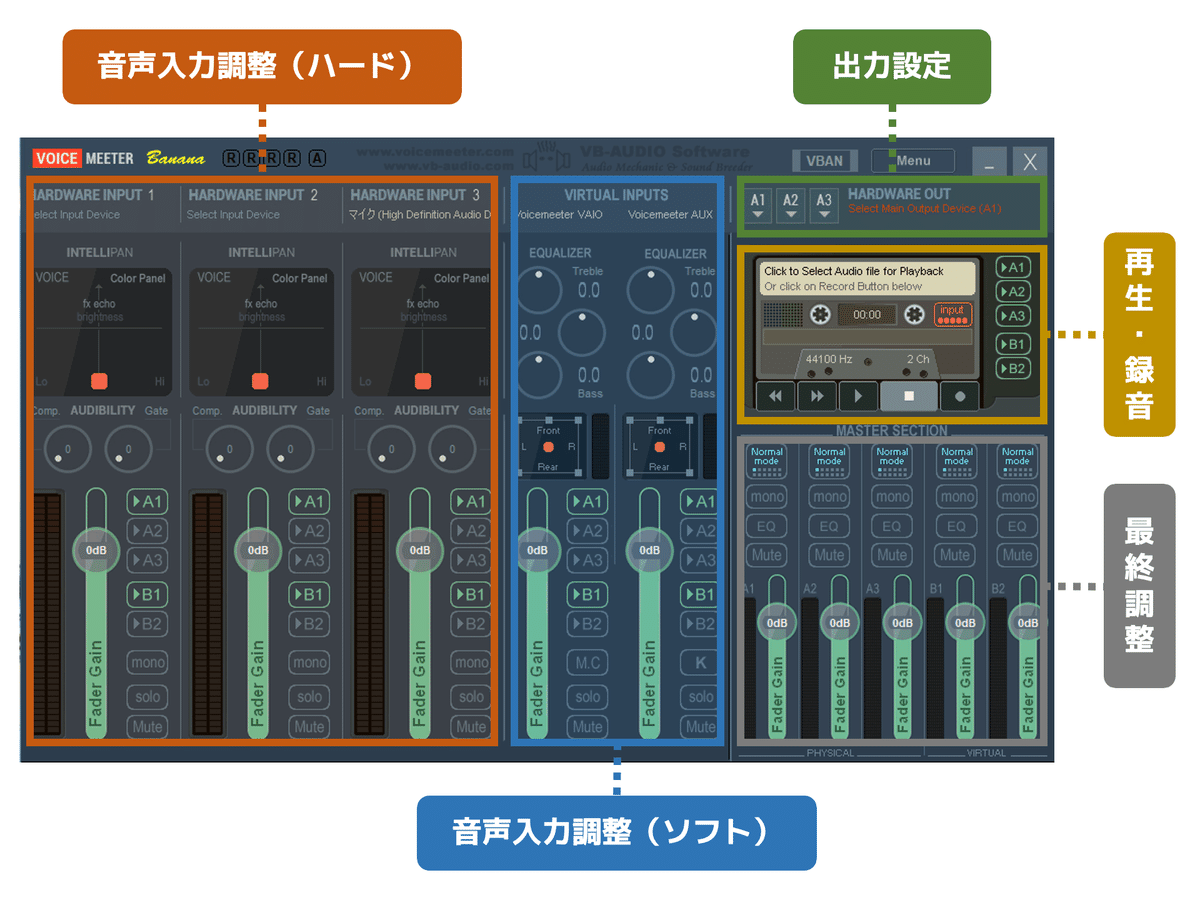Click the Hardware Input 2 Comp. knob
1200x900 pixels.
point(228,449)
